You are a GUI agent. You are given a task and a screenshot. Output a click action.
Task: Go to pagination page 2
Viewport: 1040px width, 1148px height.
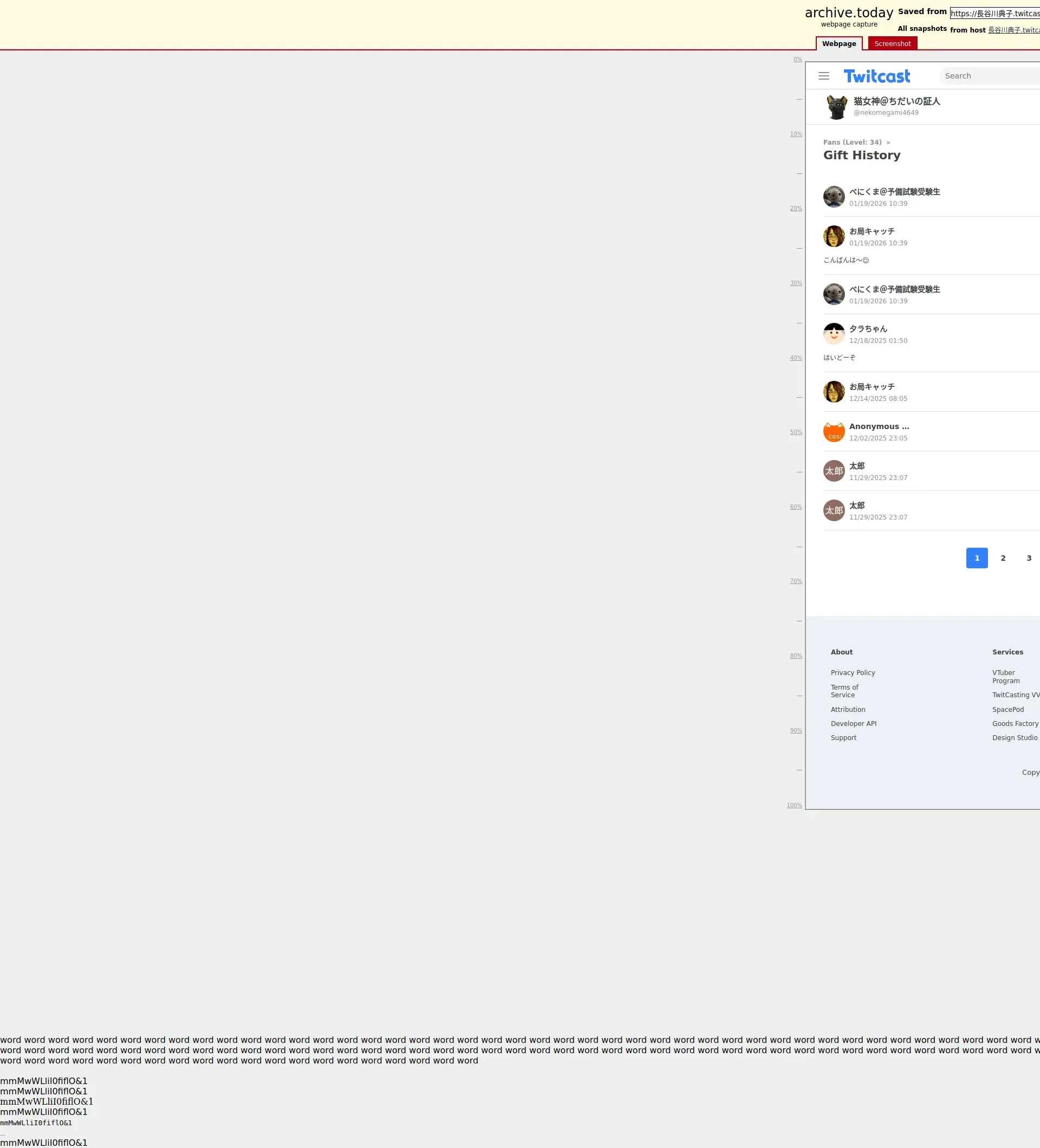[x=1003, y=559]
